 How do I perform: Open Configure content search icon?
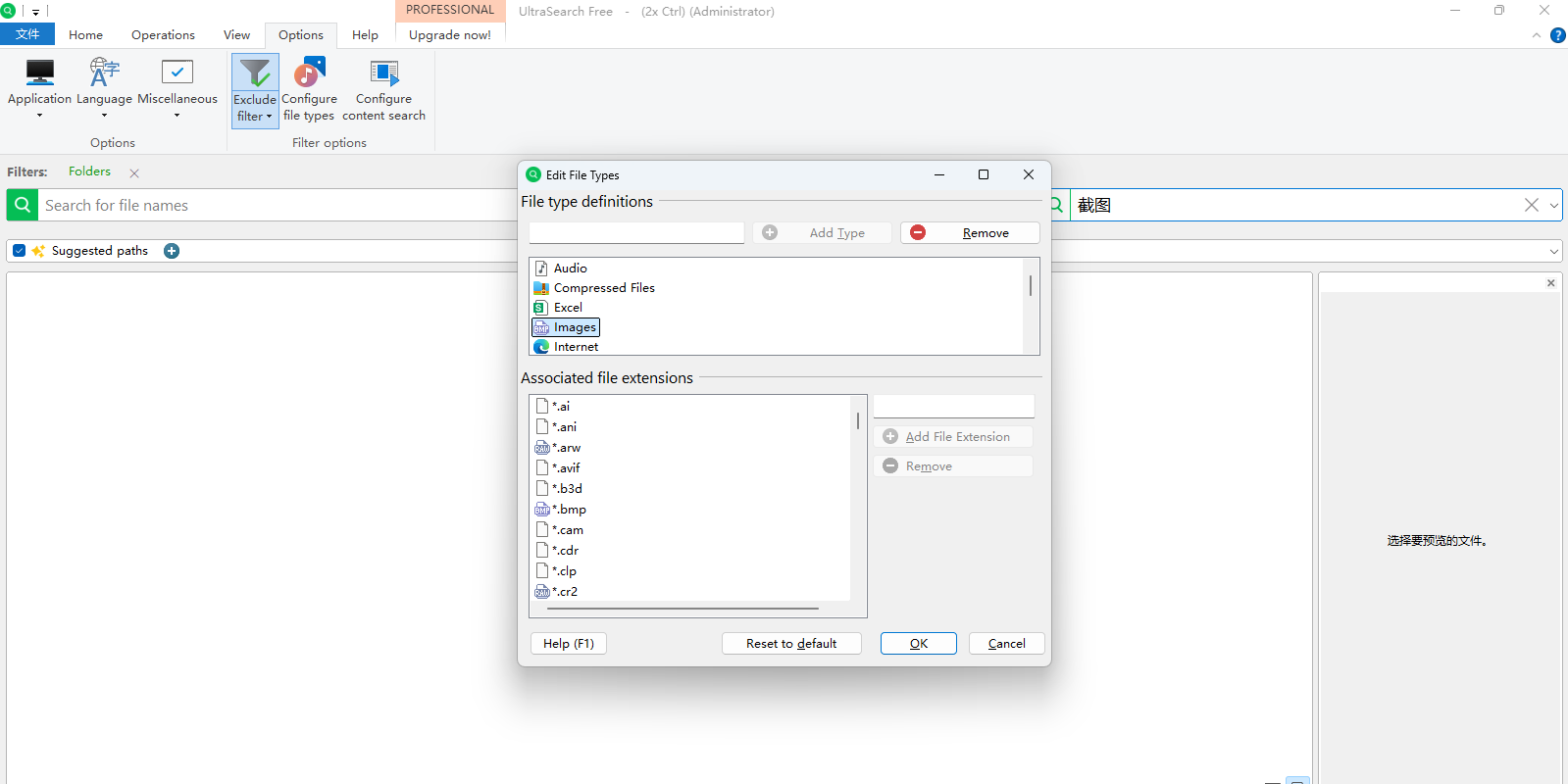click(x=383, y=73)
